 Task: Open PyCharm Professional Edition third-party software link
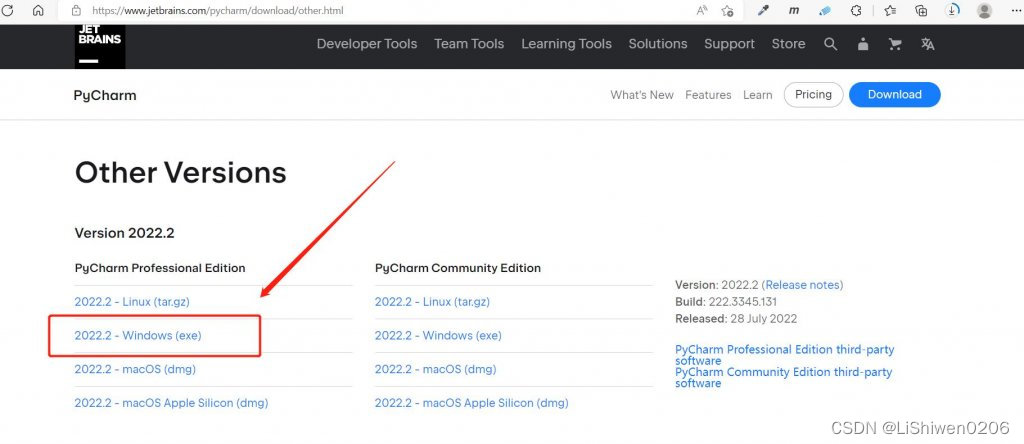coord(784,355)
